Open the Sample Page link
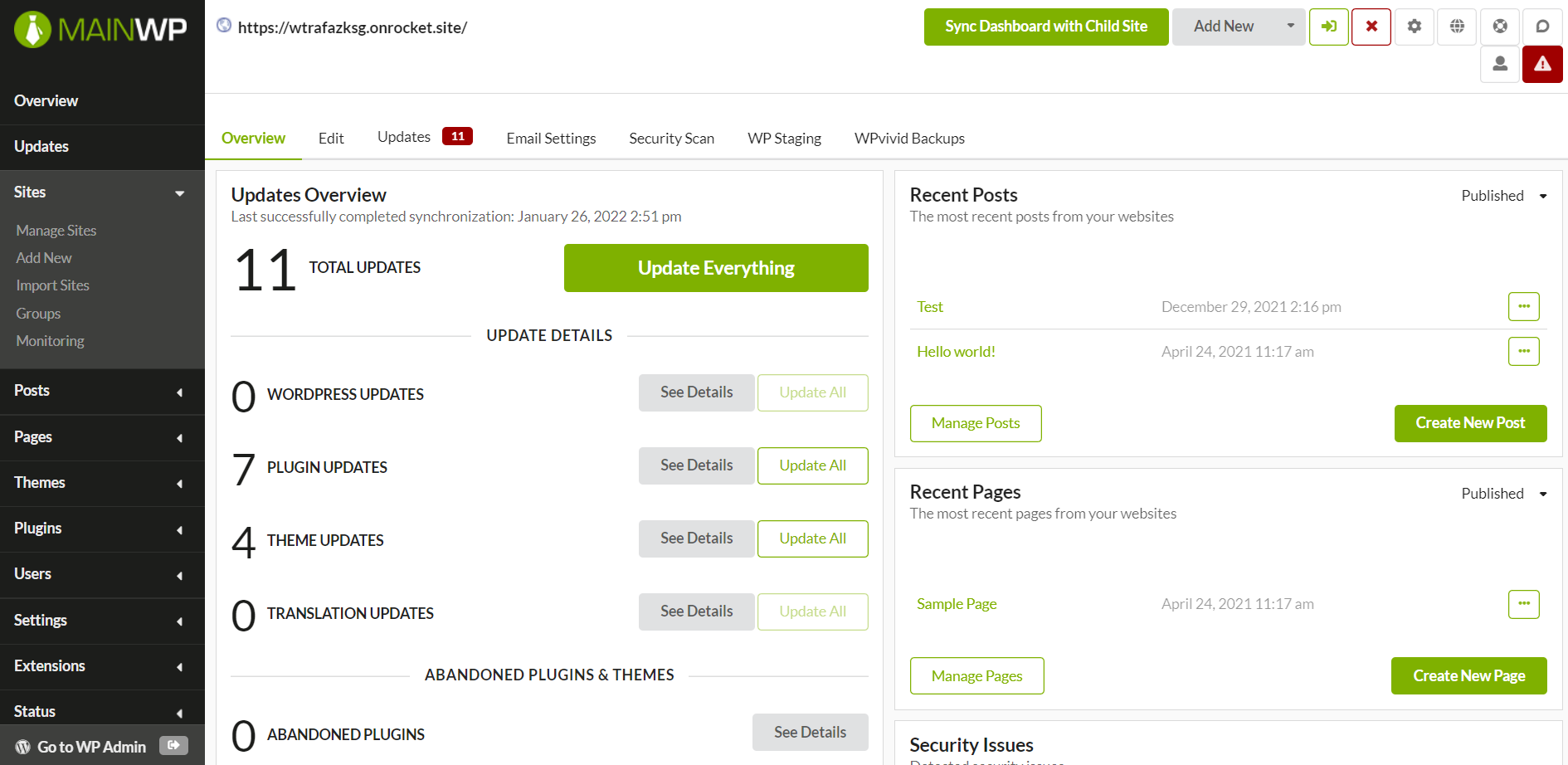The image size is (1568, 765). point(957,604)
